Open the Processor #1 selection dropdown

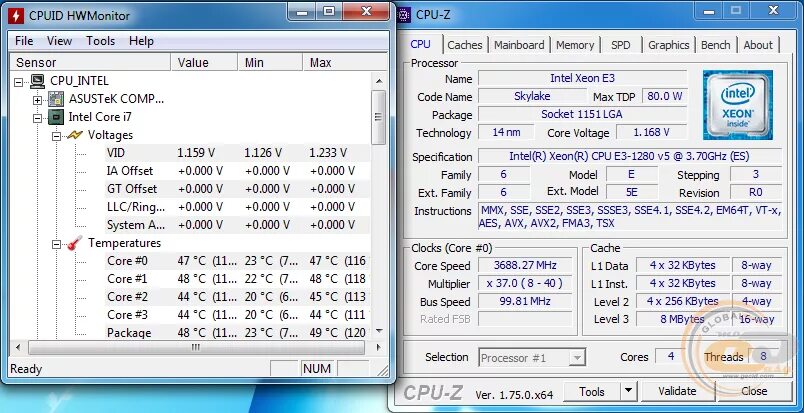[577, 358]
